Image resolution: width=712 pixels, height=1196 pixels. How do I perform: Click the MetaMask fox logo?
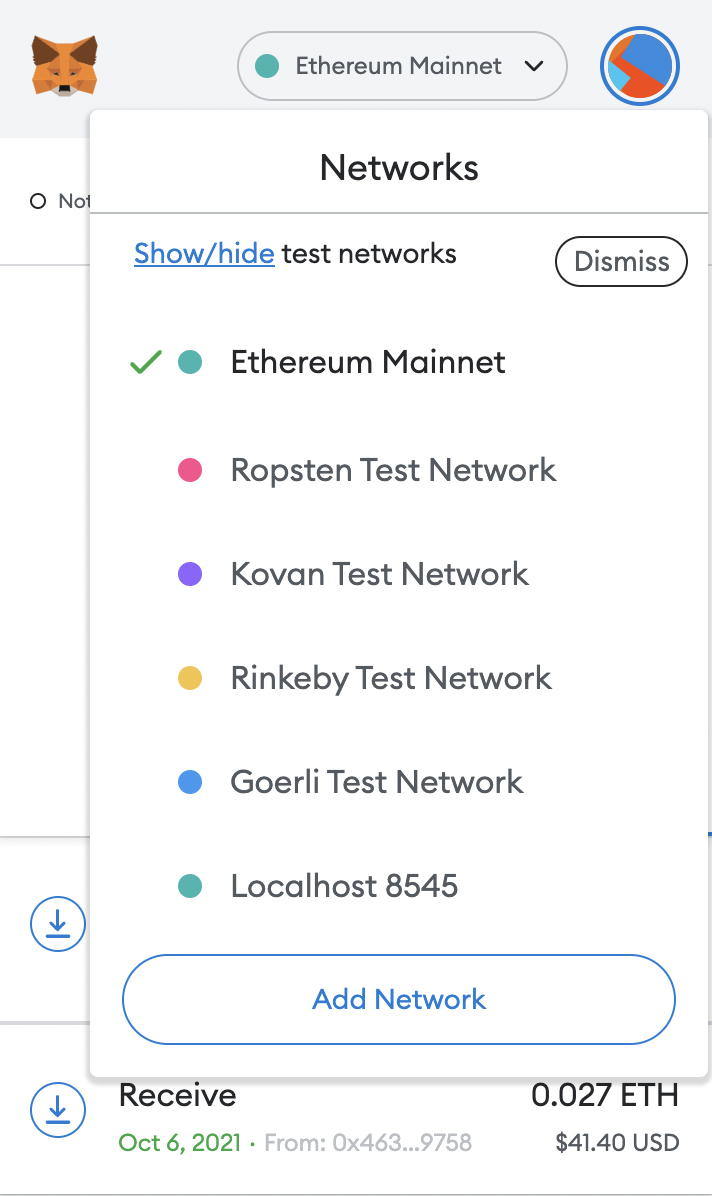(65, 65)
